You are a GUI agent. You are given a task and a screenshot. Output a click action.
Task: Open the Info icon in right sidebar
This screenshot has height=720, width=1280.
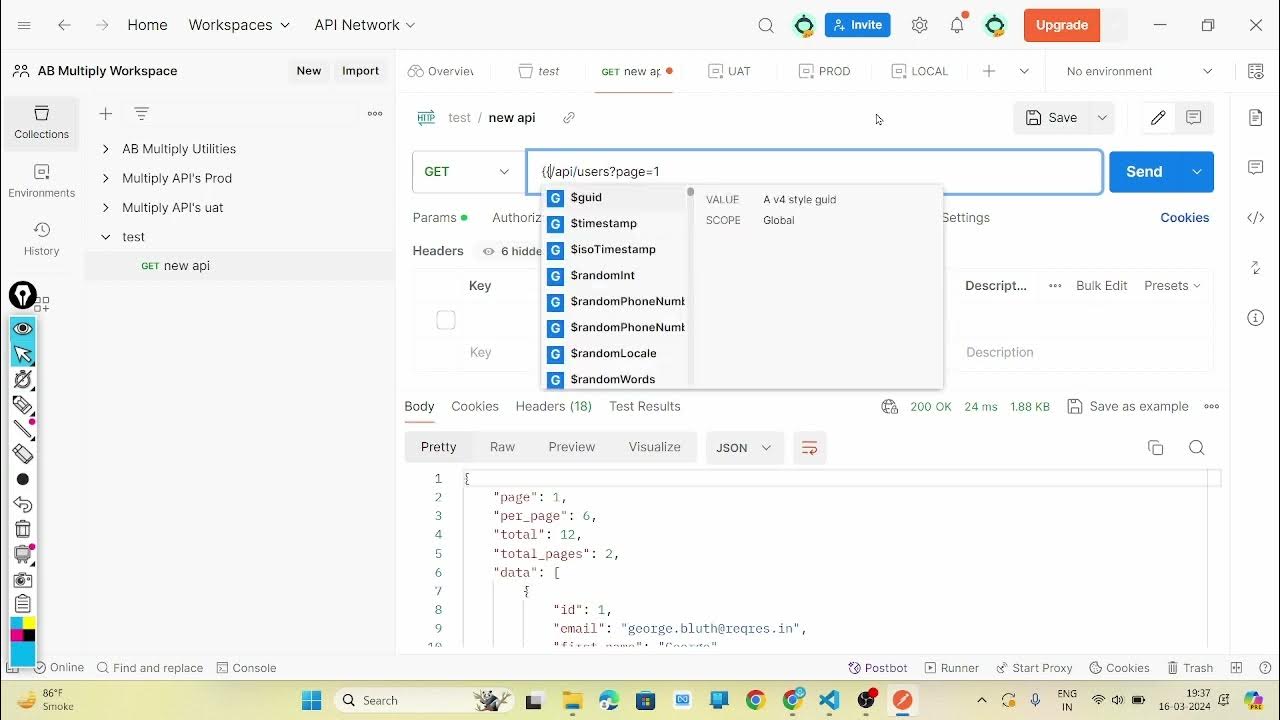click(x=1256, y=318)
